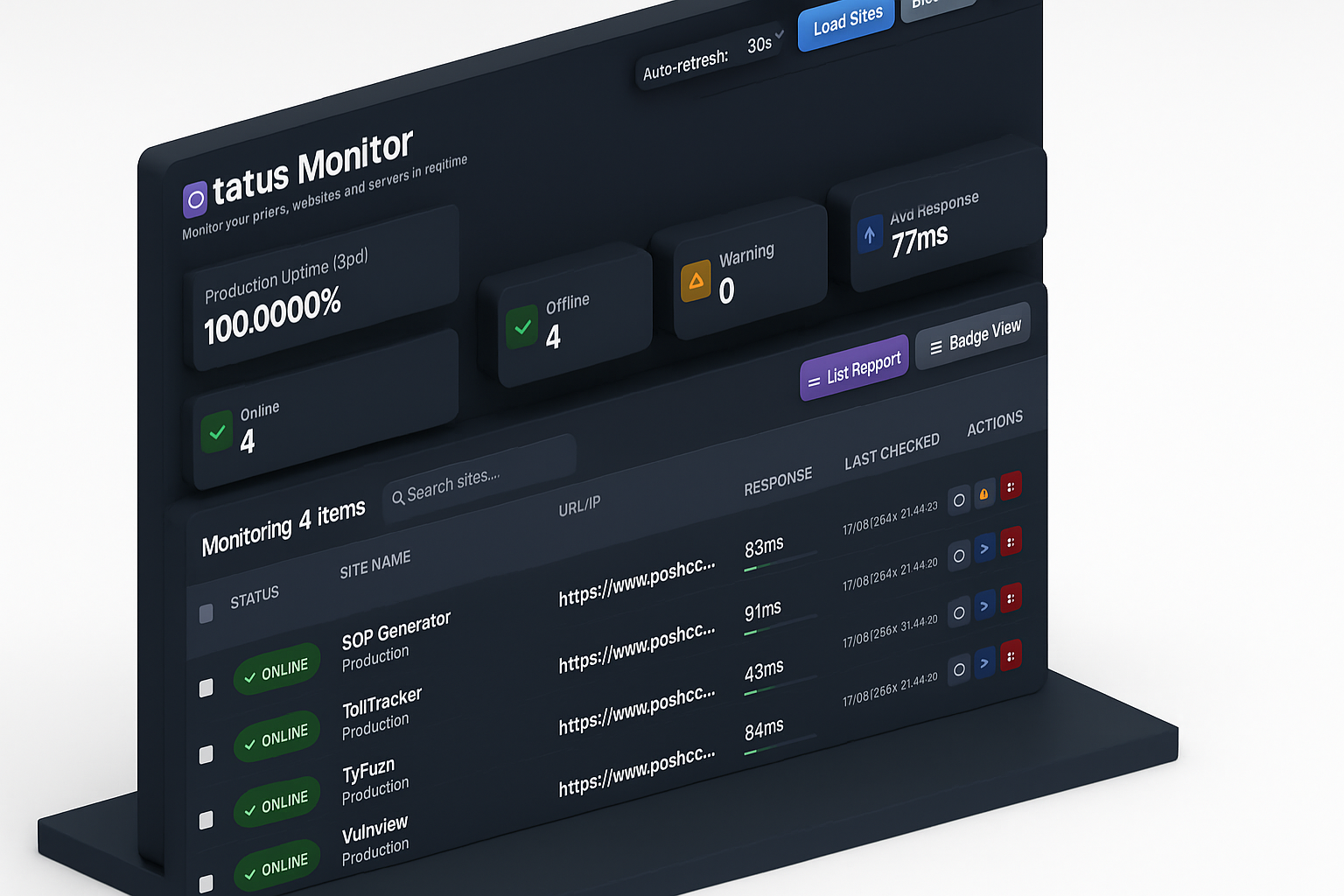Click the green check icon on Online card
The width and height of the screenshot is (1344, 896).
pyautogui.click(x=218, y=432)
